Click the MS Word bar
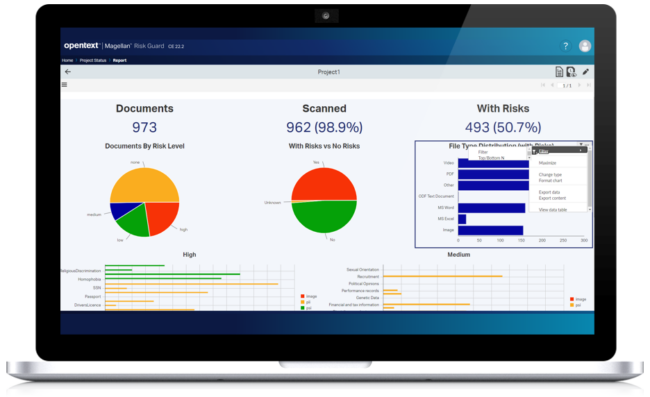Image resolution: width=650 pixels, height=397 pixels. (492, 208)
